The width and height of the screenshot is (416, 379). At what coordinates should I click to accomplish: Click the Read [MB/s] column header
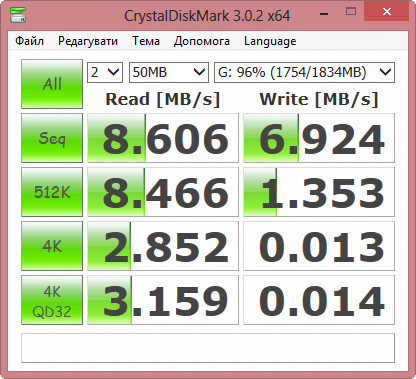click(x=163, y=99)
